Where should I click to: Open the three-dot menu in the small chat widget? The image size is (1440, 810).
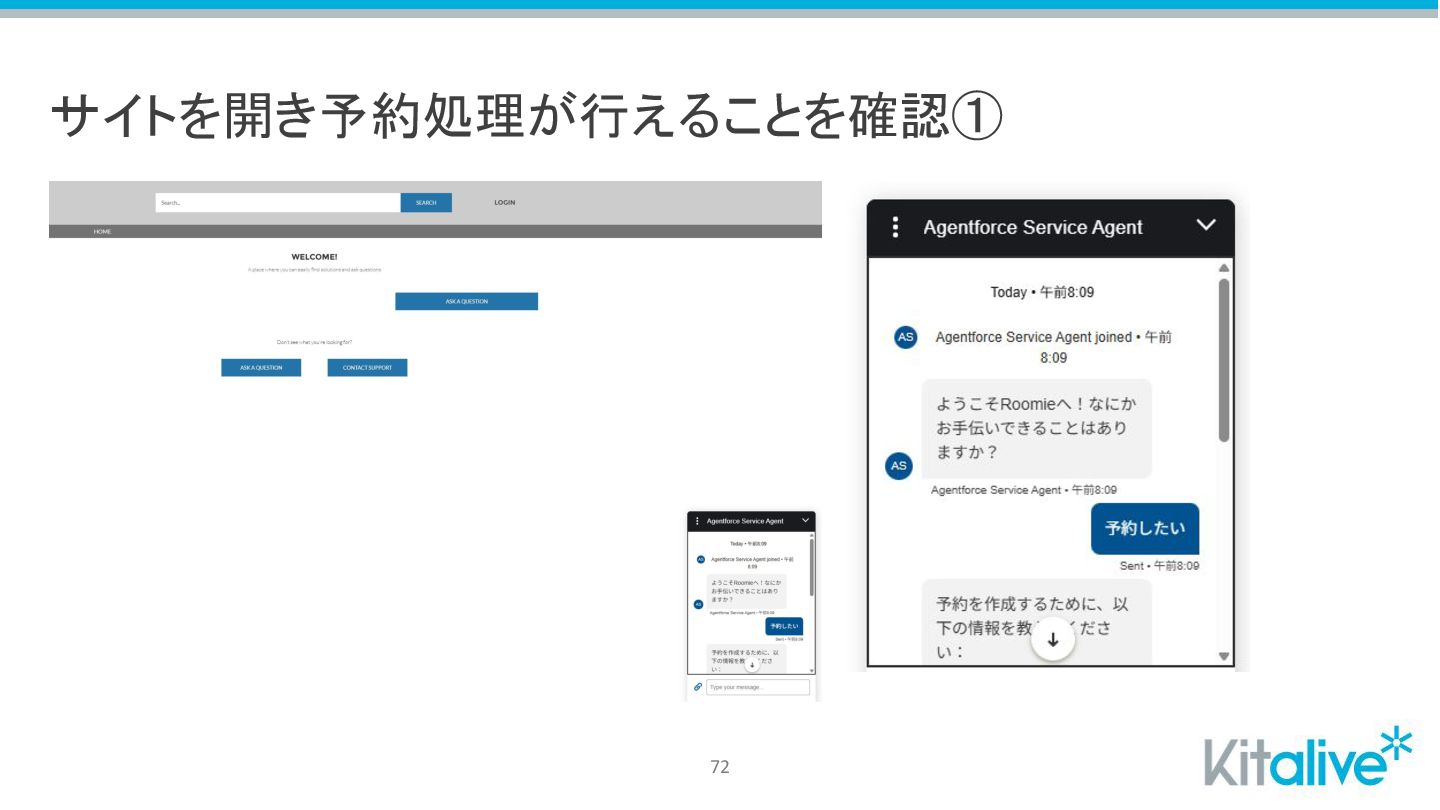[697, 521]
